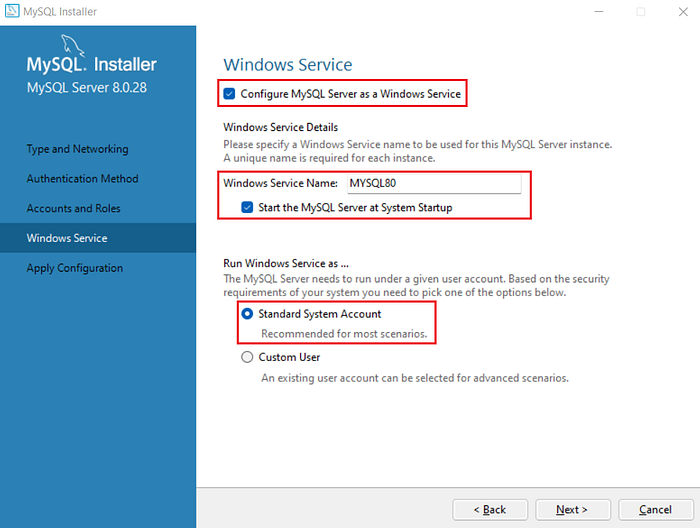Click the Windows Service Name input field
The image size is (700, 528).
(434, 183)
